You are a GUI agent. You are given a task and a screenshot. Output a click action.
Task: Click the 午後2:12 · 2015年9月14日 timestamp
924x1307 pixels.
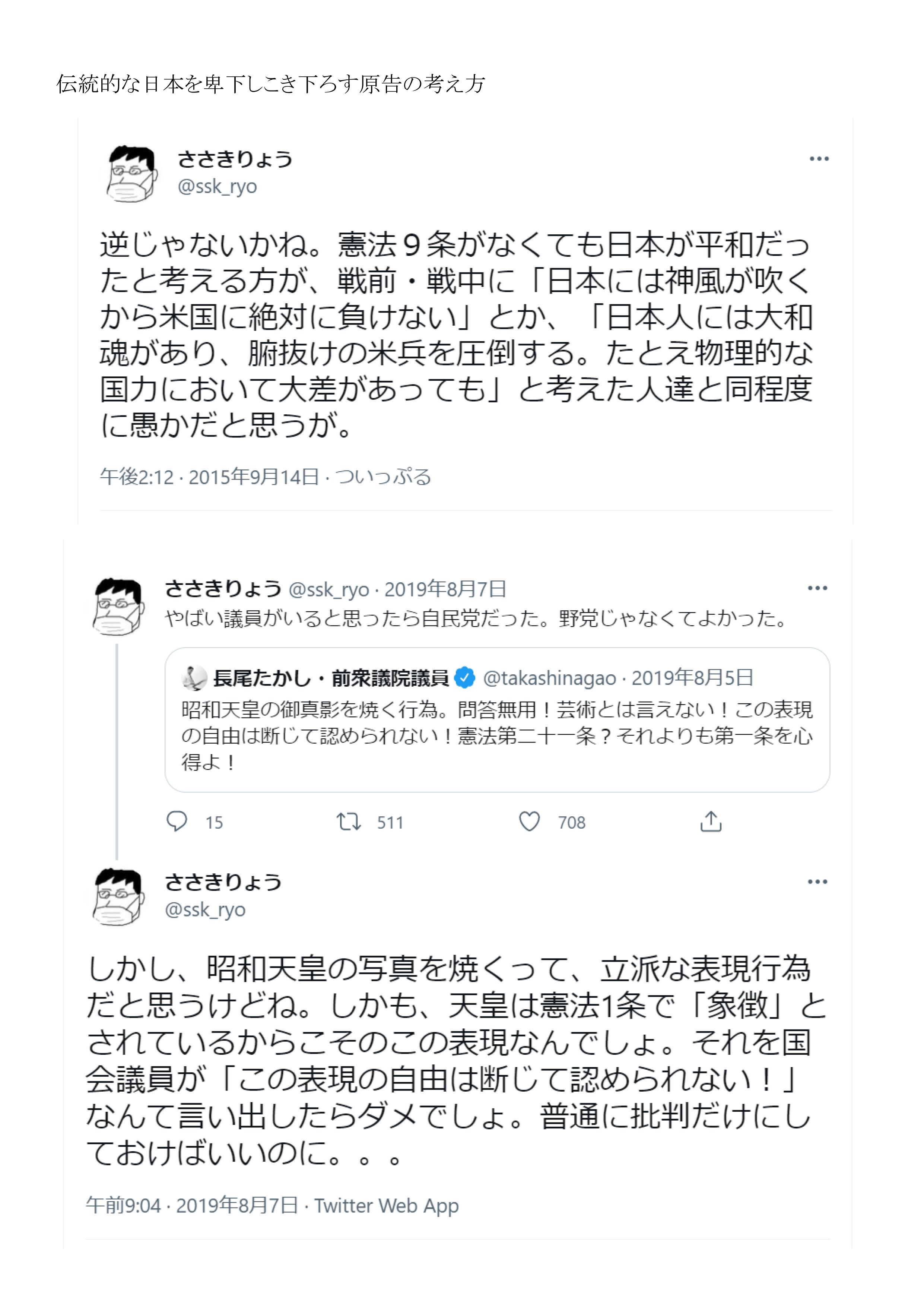pyautogui.click(x=209, y=477)
